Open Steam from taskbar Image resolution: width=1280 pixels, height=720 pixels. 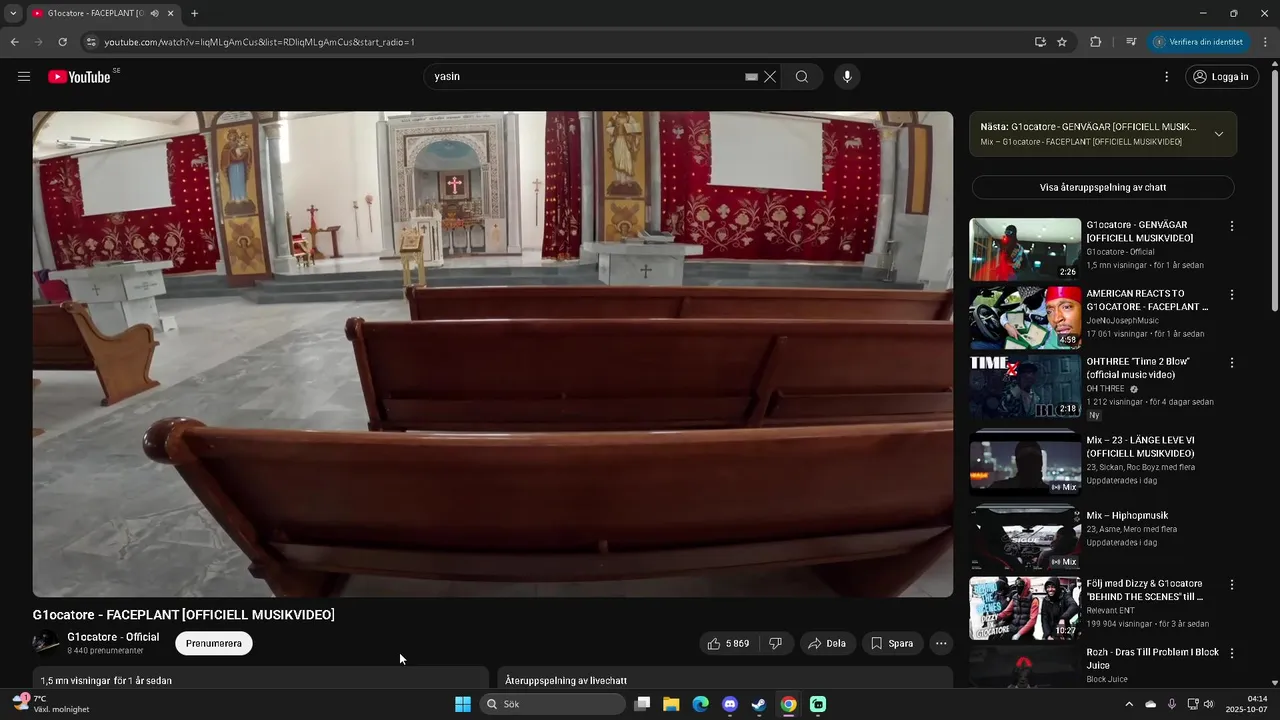point(759,704)
